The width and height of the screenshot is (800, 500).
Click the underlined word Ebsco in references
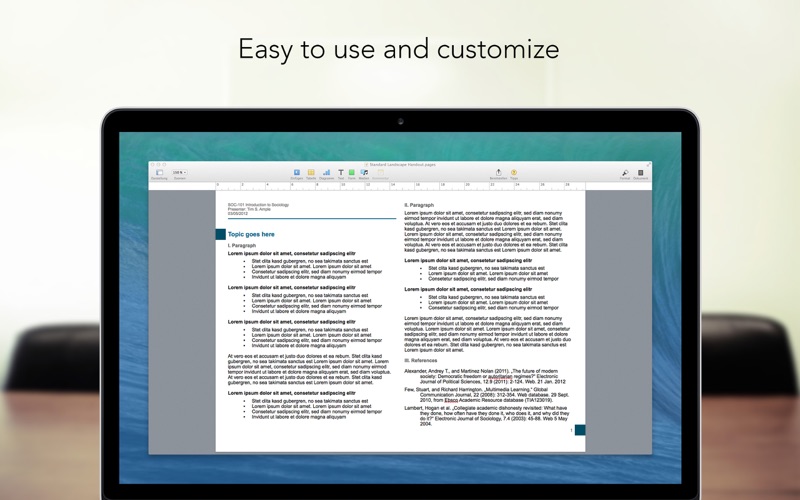[451, 401]
